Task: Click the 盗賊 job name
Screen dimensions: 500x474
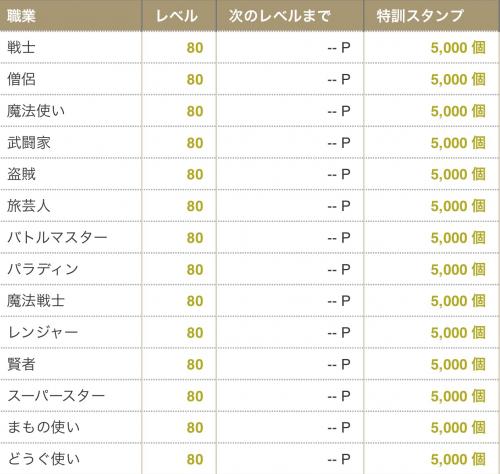Action: [x=21, y=174]
